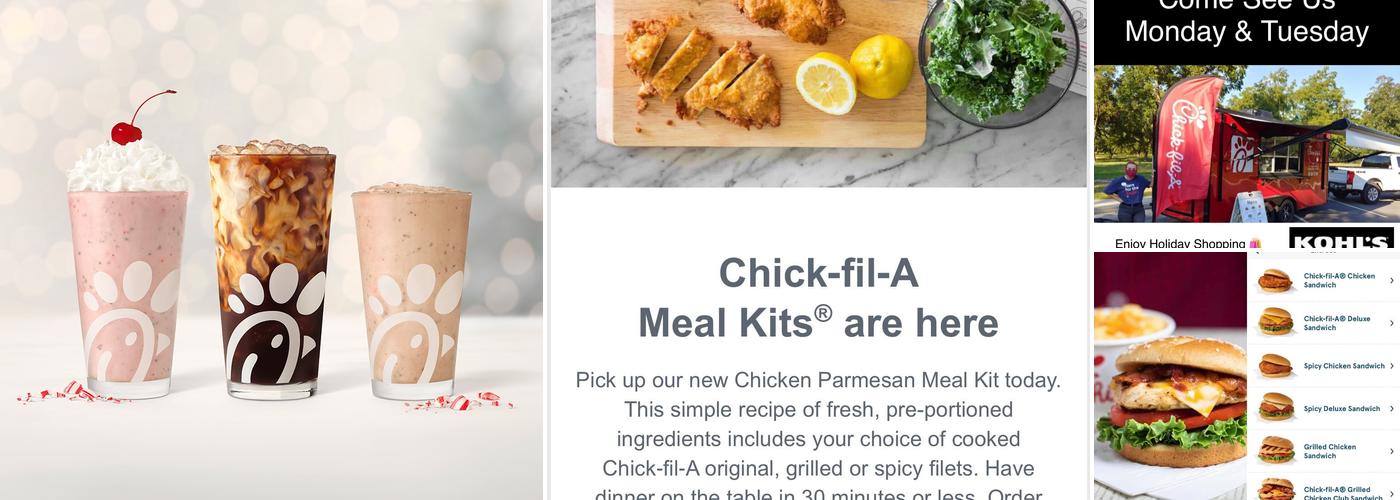Viewport: 1400px width, 500px height.
Task: Open the Spicy Deluxe Sandwich chevron arrow
Action: tap(1391, 409)
